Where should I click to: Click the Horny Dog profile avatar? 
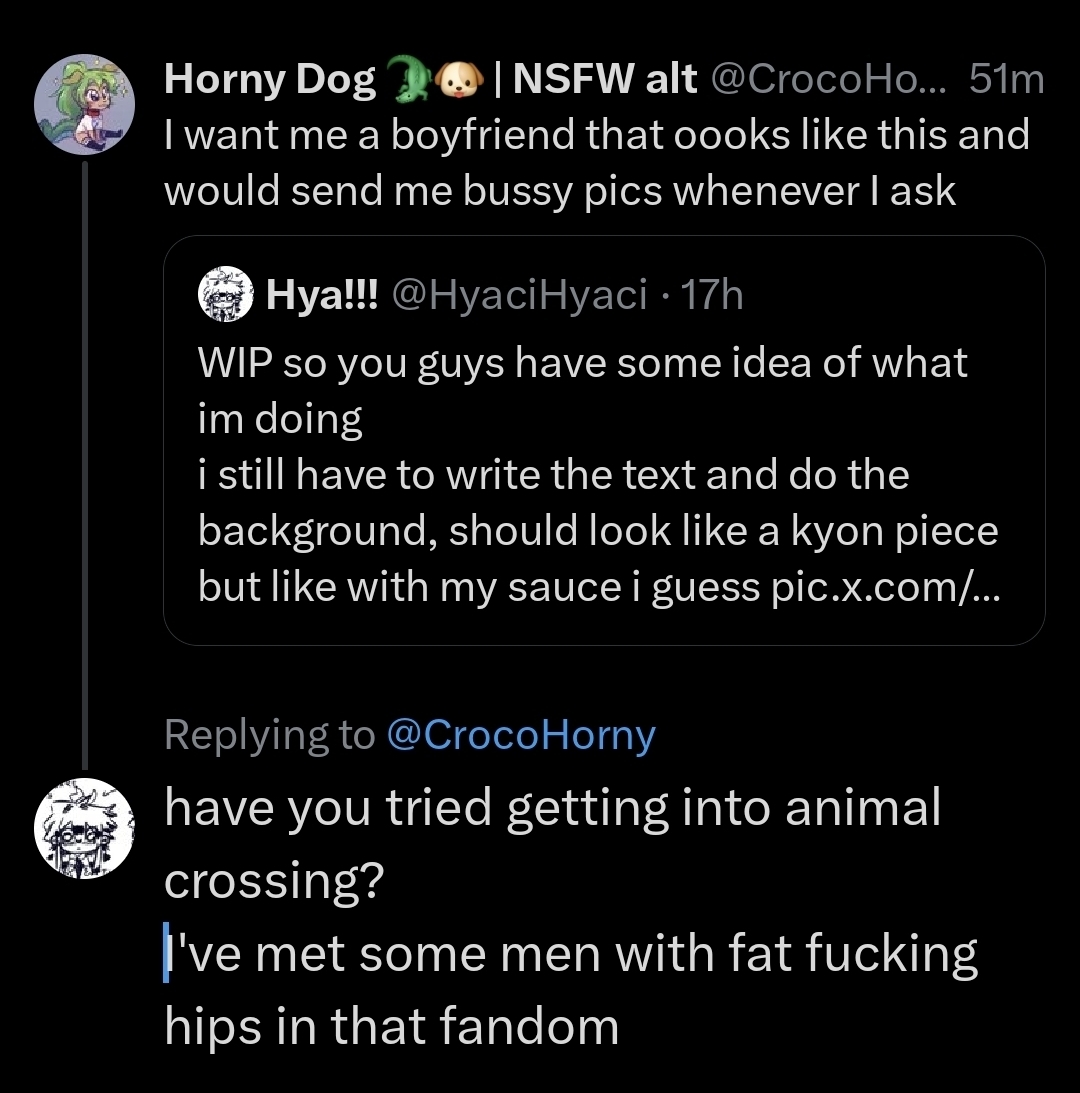click(x=84, y=104)
